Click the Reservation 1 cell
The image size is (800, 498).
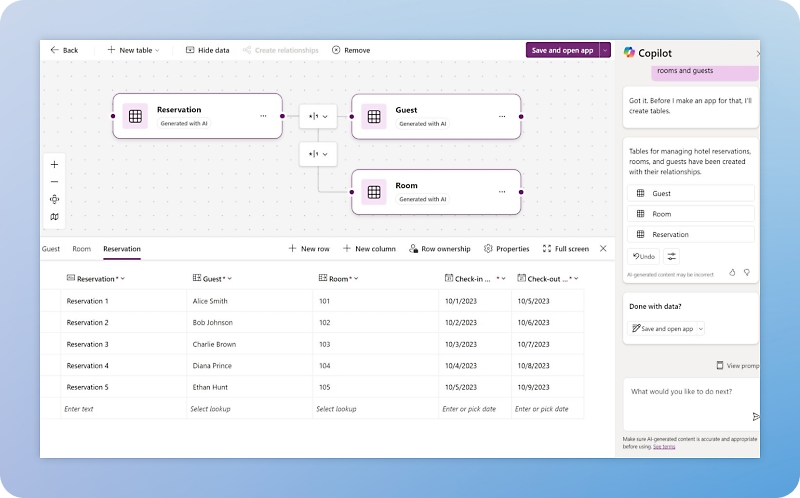coord(123,301)
